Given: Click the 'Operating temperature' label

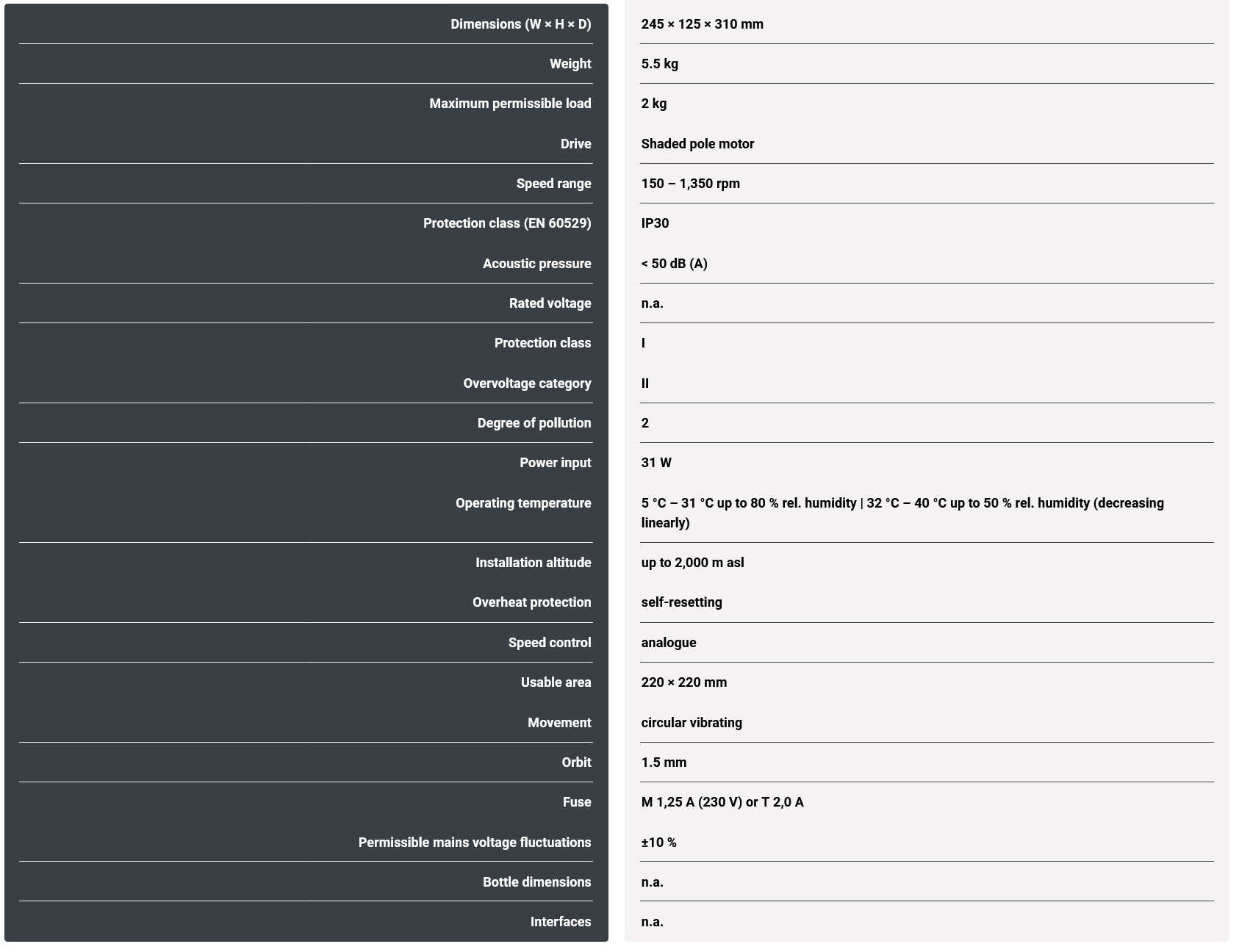Looking at the screenshot, I should pos(523,503).
